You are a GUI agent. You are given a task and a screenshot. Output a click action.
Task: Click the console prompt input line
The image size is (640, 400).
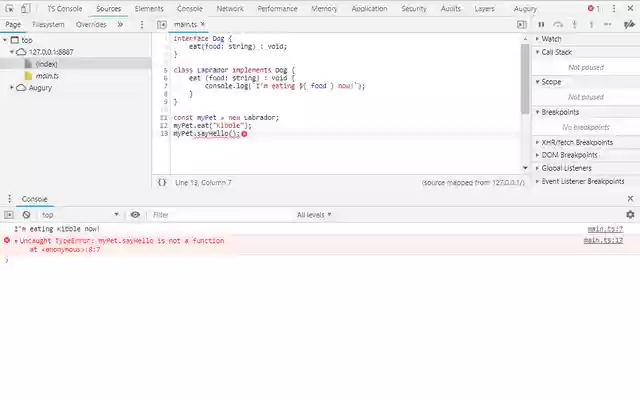click(x=320, y=260)
